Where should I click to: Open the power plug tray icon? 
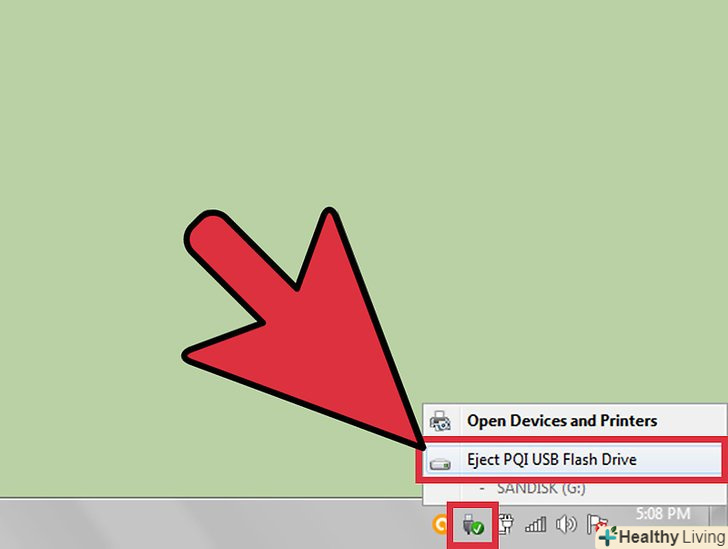506,524
